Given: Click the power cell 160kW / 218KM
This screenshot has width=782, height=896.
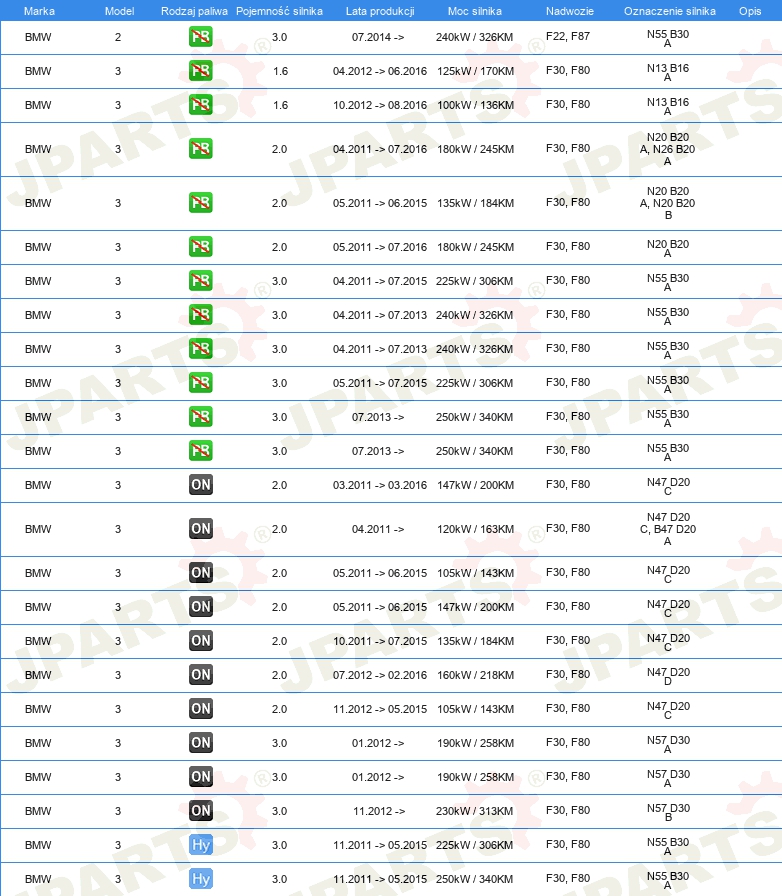Looking at the screenshot, I should 476,675.
